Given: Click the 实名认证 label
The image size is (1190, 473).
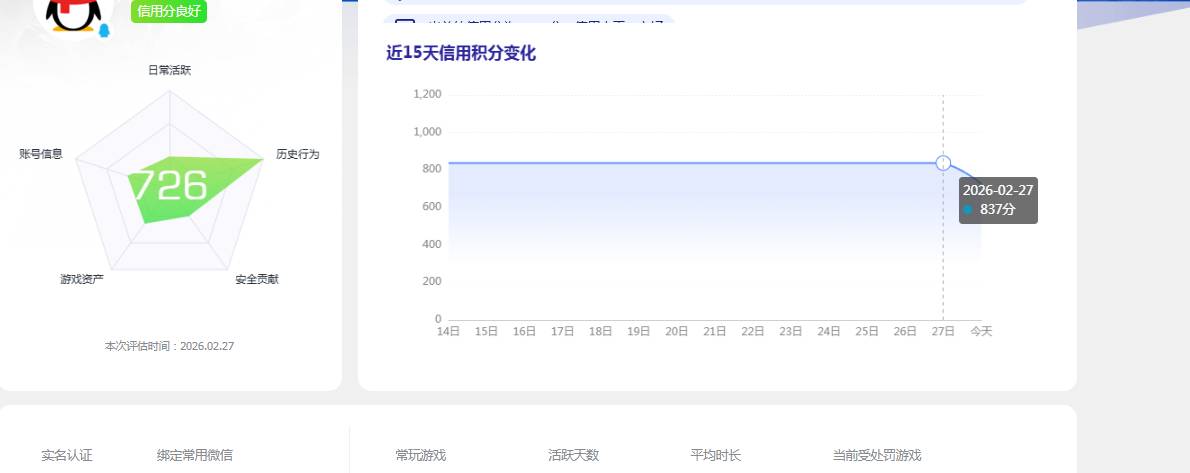Looking at the screenshot, I should click(67, 456).
